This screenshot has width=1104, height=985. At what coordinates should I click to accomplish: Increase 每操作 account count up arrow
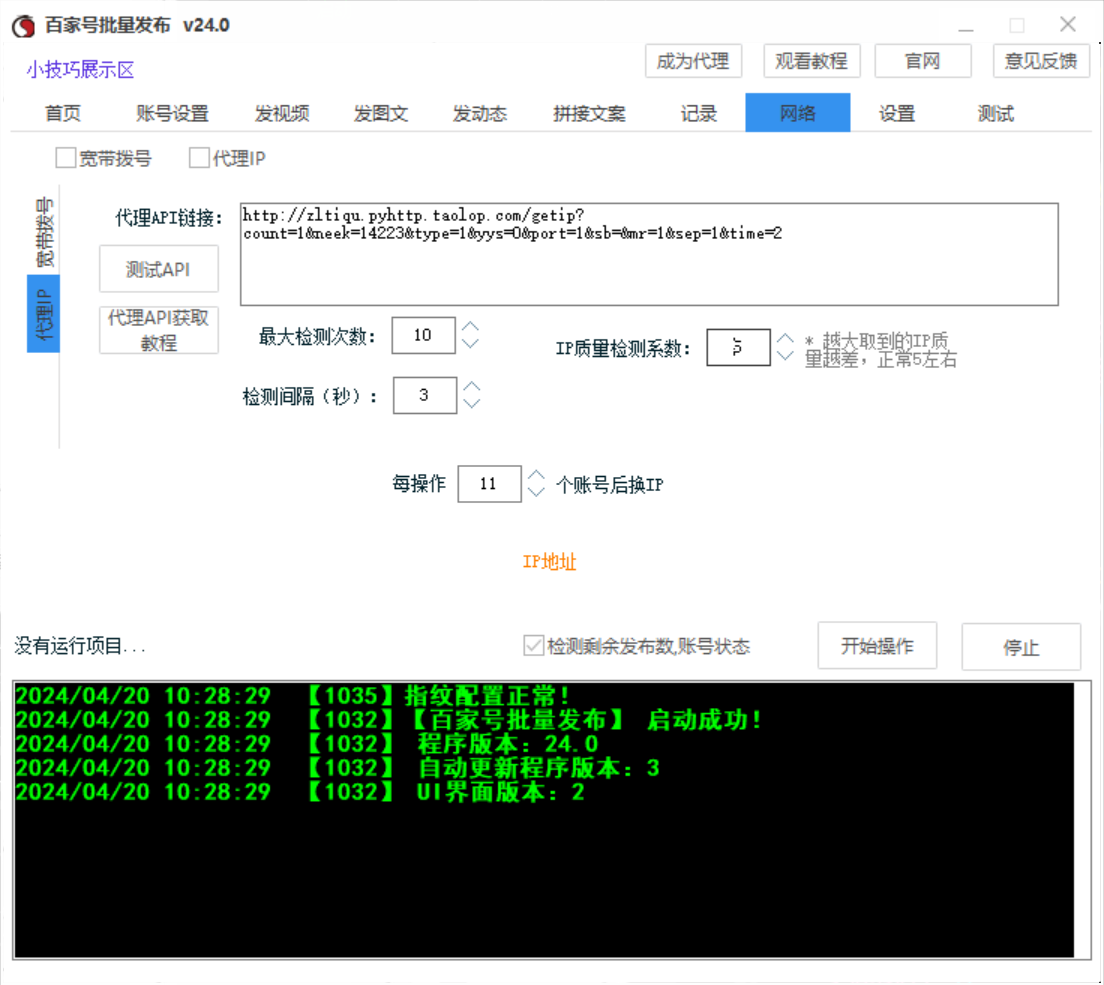coord(537,475)
